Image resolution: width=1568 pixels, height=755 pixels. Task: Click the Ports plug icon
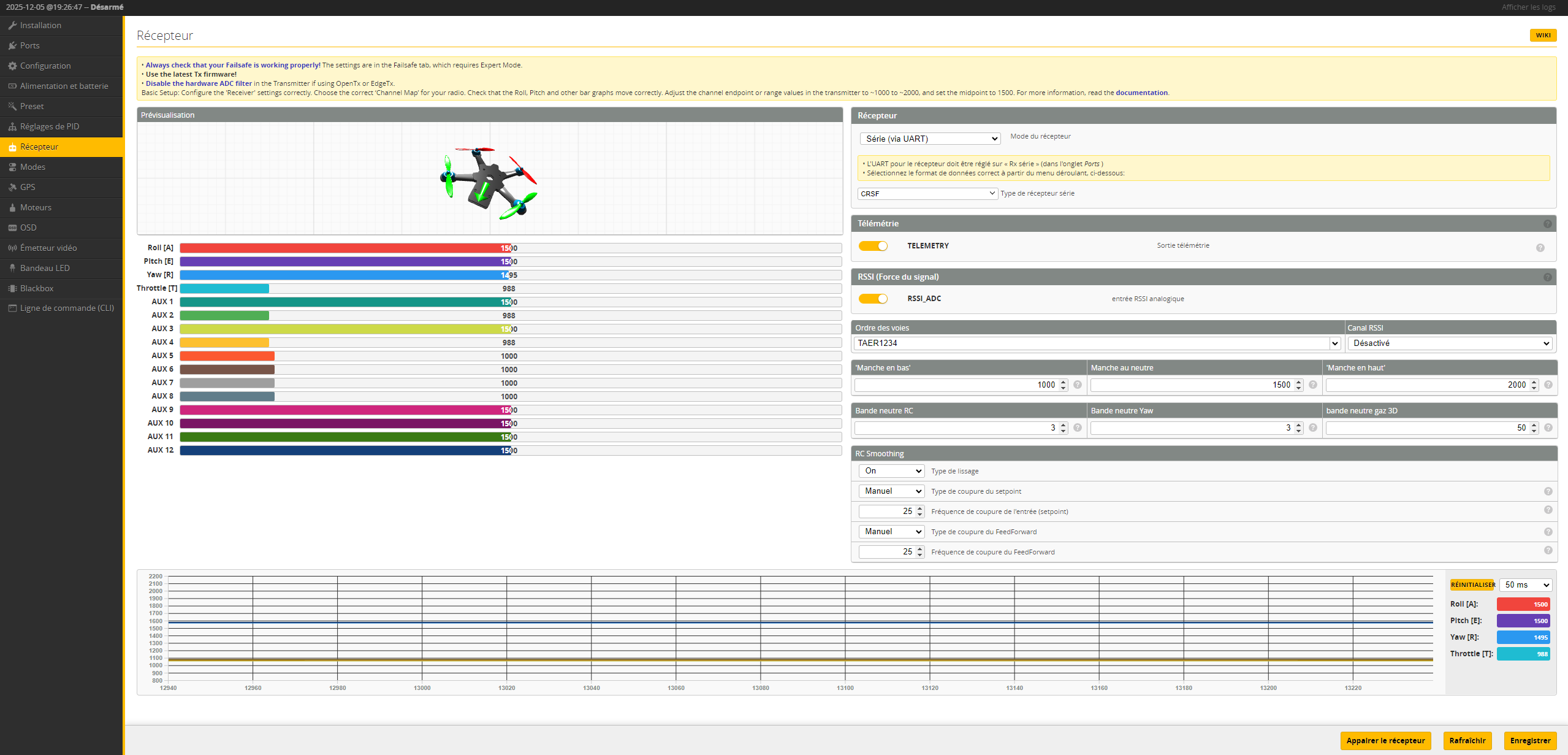pos(12,45)
